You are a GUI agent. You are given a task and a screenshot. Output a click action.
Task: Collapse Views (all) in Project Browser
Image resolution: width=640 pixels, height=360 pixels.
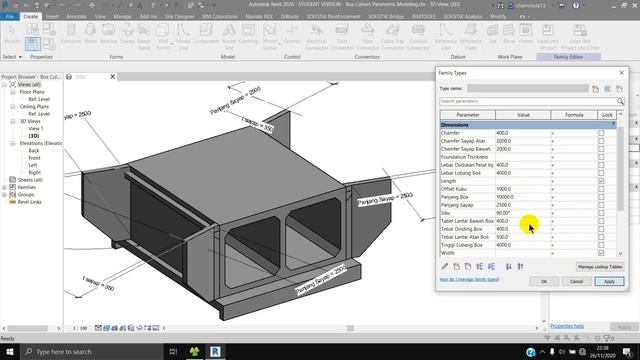coord(4,84)
